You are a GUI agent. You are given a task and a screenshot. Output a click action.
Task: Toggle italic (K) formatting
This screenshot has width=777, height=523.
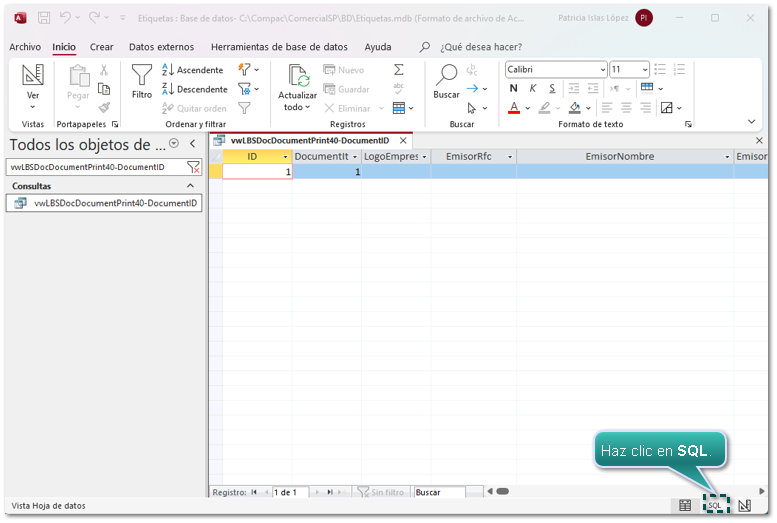pyautogui.click(x=531, y=89)
